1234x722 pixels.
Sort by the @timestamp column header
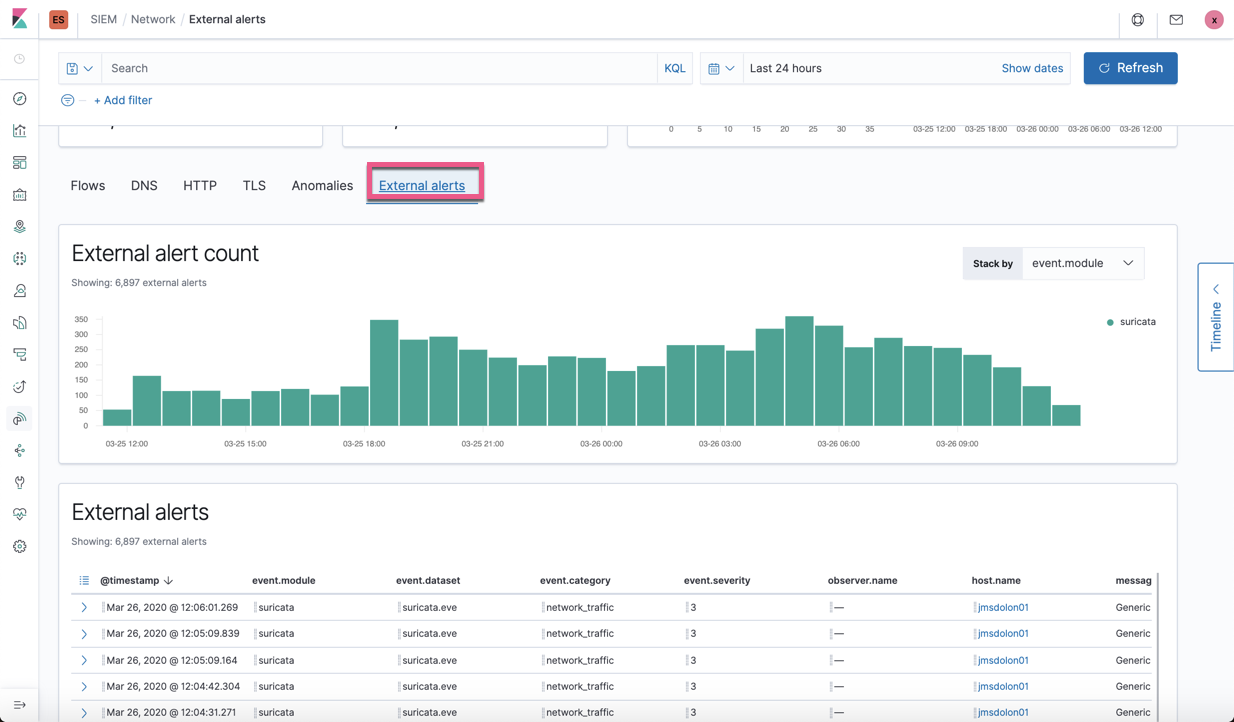(x=136, y=580)
